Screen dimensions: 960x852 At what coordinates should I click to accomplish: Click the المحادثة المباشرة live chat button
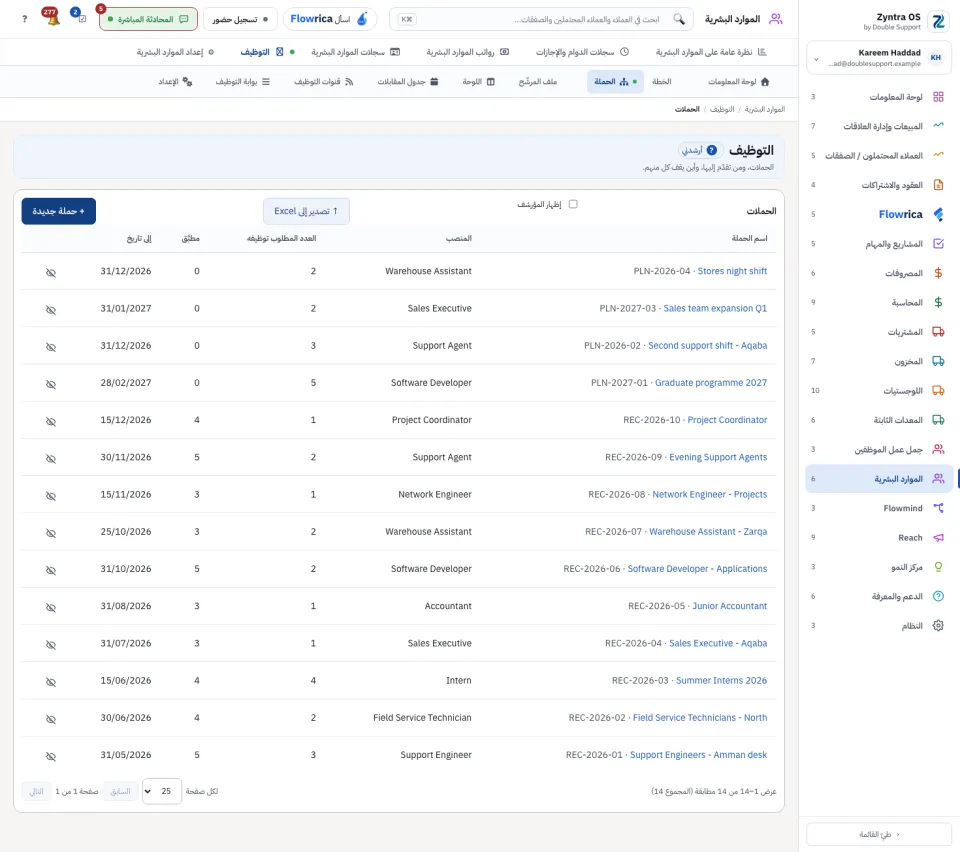pos(148,19)
